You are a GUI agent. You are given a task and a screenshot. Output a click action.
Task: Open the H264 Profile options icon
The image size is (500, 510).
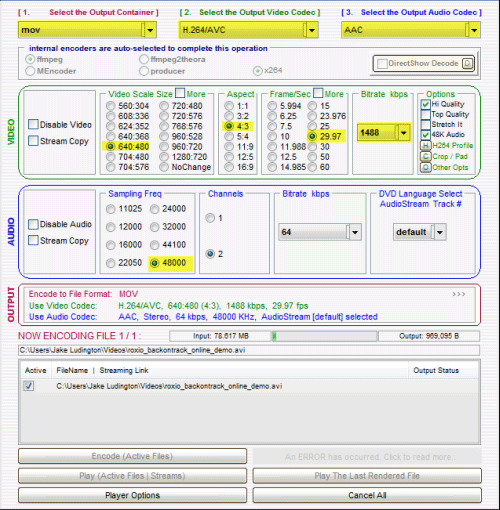coord(425,145)
